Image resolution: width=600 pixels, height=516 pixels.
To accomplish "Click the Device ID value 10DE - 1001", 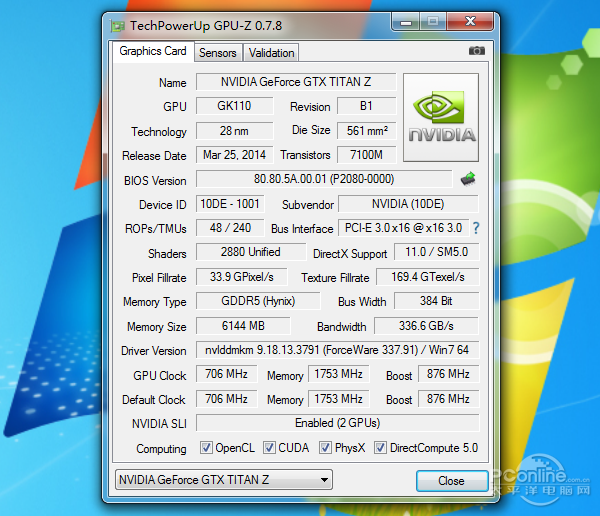I will (x=230, y=204).
